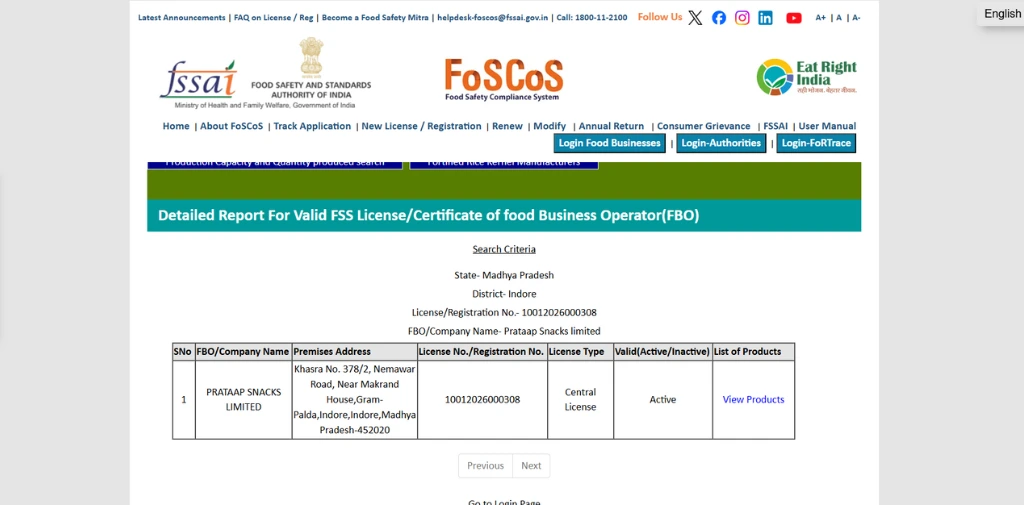Click Login Food Businesses button
Viewport: 1024px width, 505px height.
coord(609,143)
